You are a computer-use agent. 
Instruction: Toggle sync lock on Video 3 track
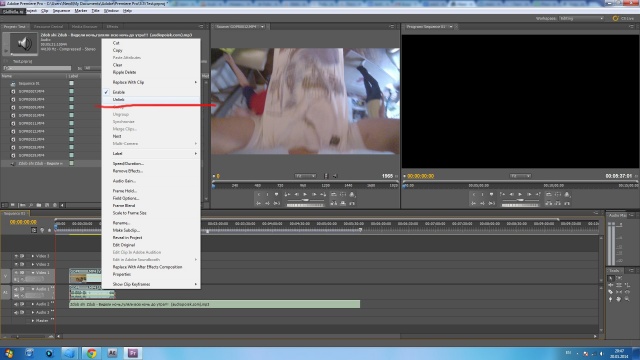click(22, 256)
